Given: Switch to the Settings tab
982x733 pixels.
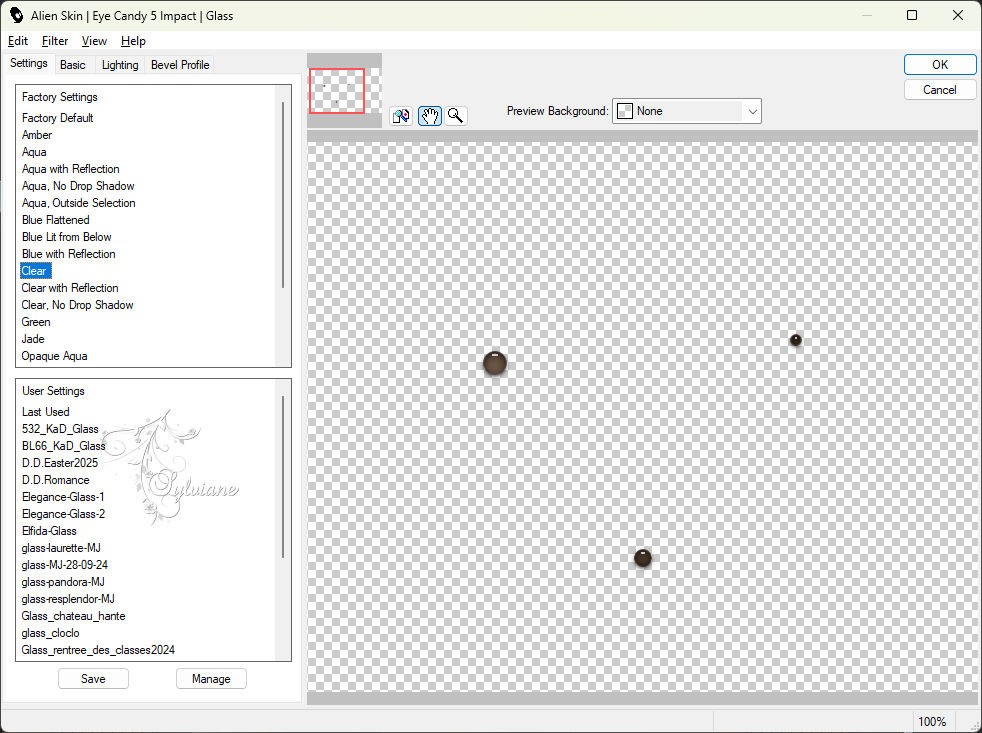Looking at the screenshot, I should coord(29,63).
